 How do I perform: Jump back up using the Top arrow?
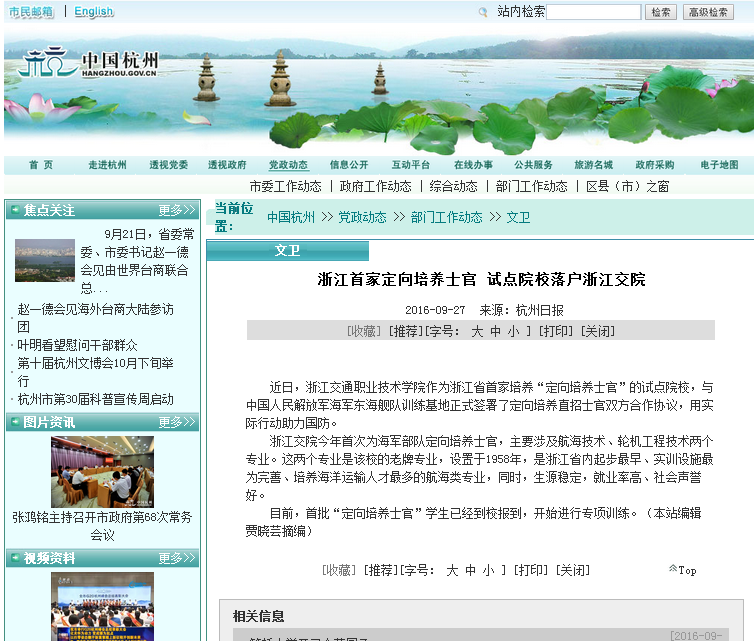682,570
